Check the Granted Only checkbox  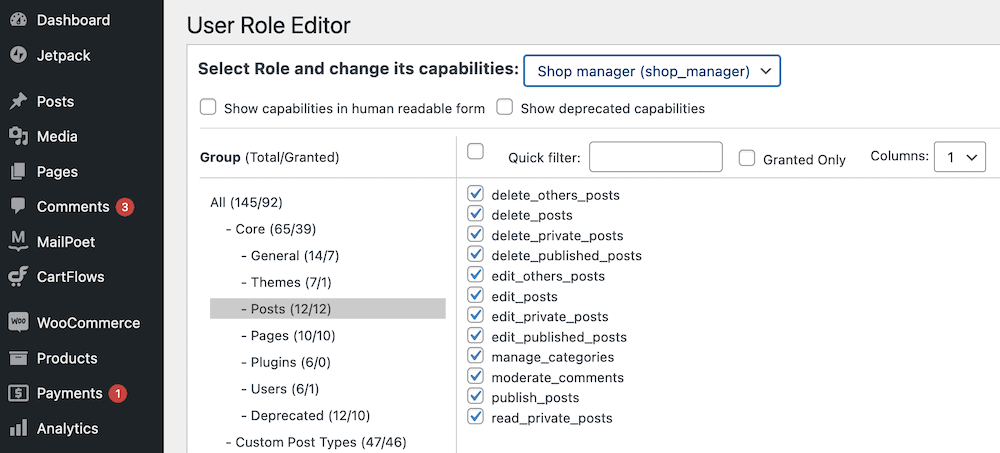747,158
